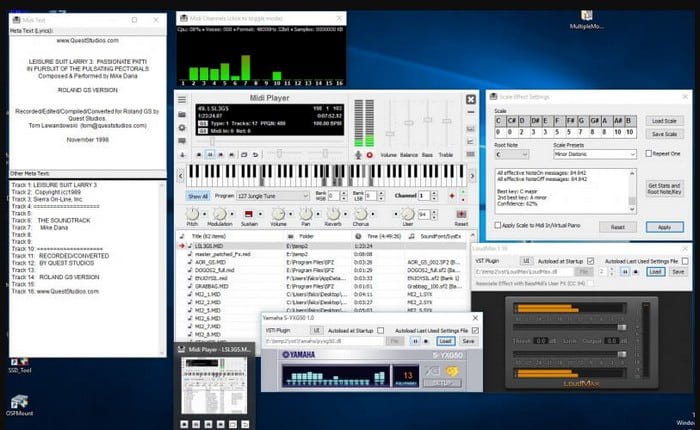
Task: Click the red Reset icon in Midi Player
Action: click(461, 214)
